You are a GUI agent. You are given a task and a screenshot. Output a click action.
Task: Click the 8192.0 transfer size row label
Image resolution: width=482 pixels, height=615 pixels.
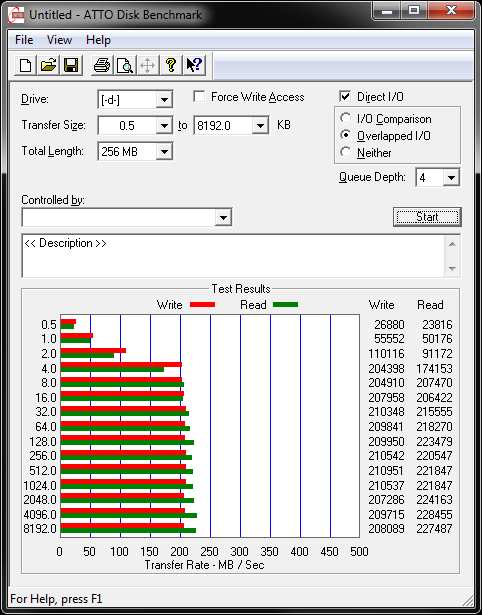[x=40, y=528]
